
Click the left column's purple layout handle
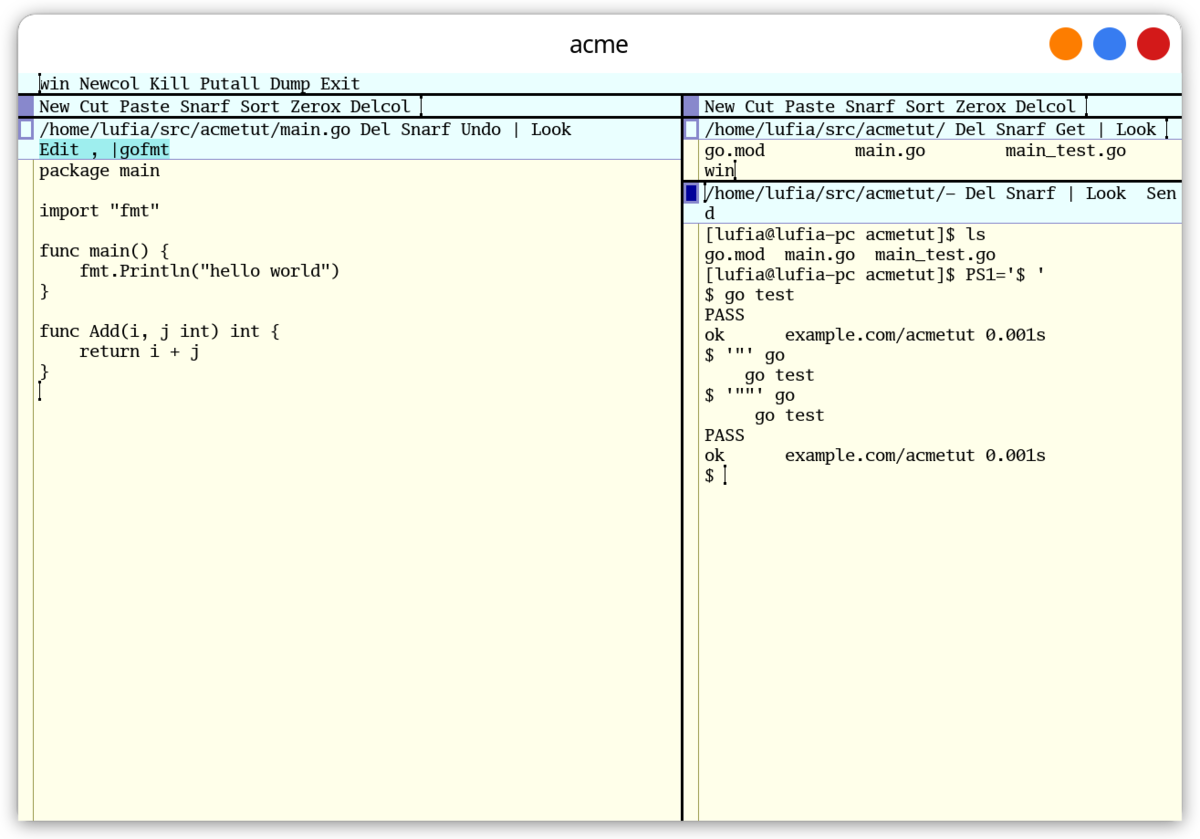pyautogui.click(x=25, y=106)
